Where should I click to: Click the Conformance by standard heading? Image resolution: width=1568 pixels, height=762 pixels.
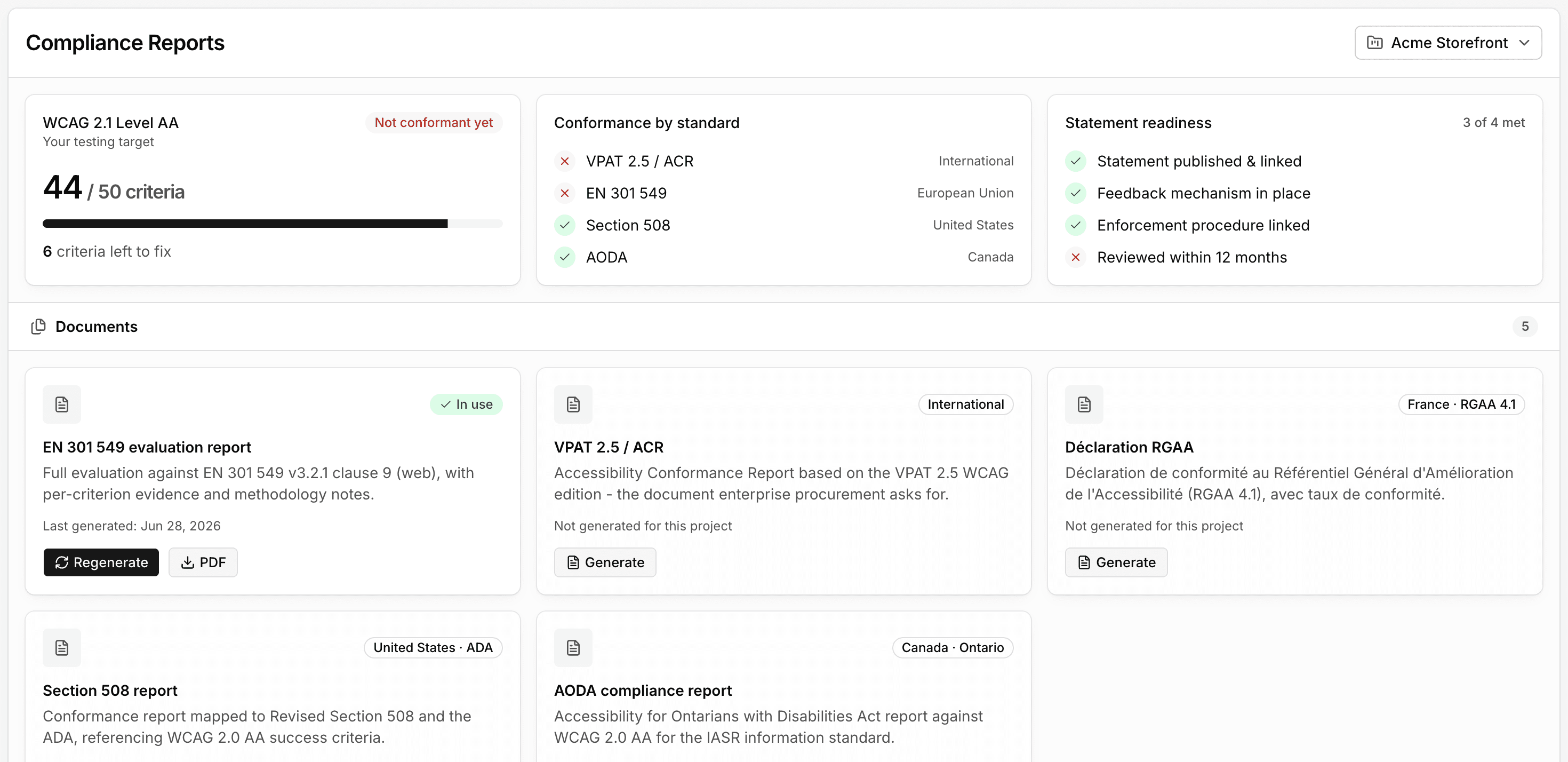coord(646,122)
